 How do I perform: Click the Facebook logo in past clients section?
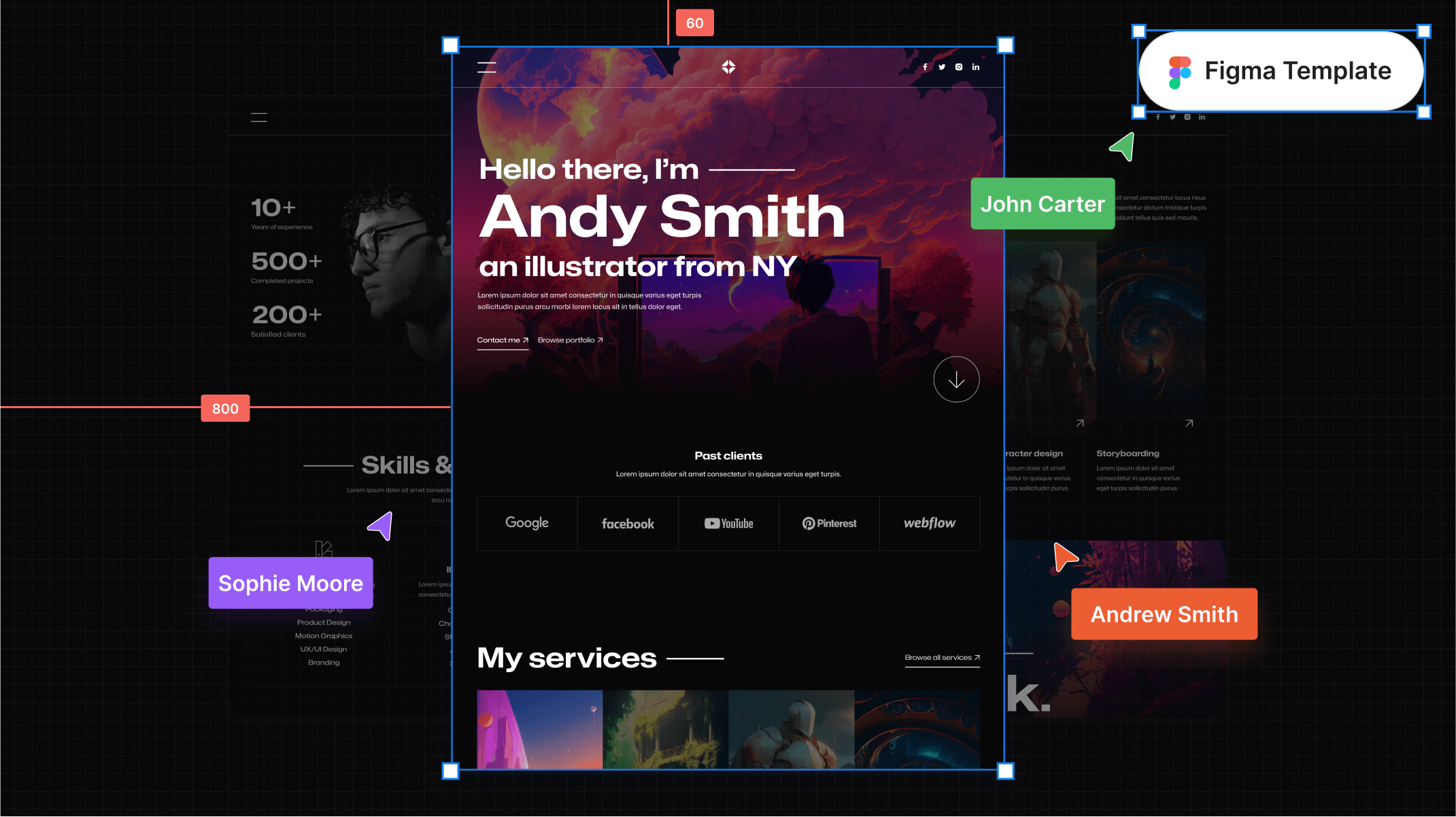(627, 522)
